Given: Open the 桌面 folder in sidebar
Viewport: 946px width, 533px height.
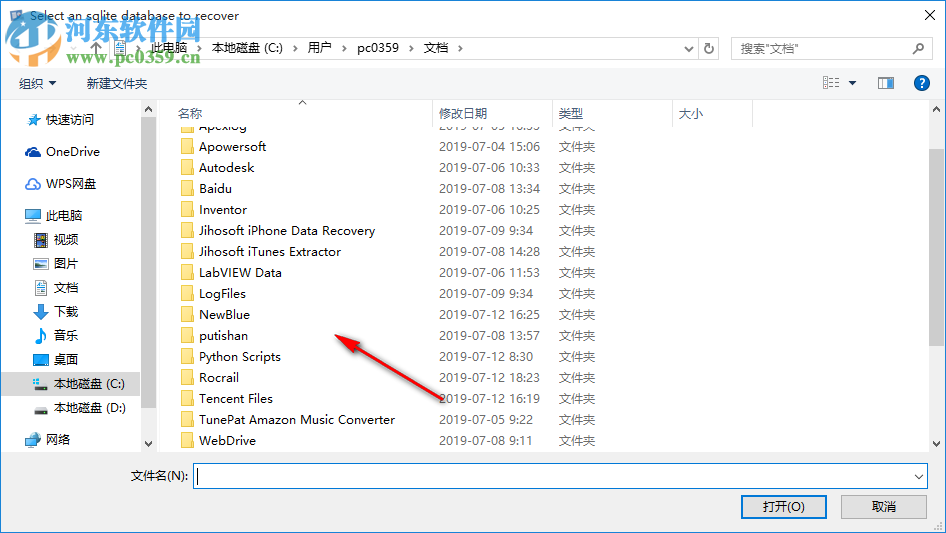Looking at the screenshot, I should pos(65,360).
